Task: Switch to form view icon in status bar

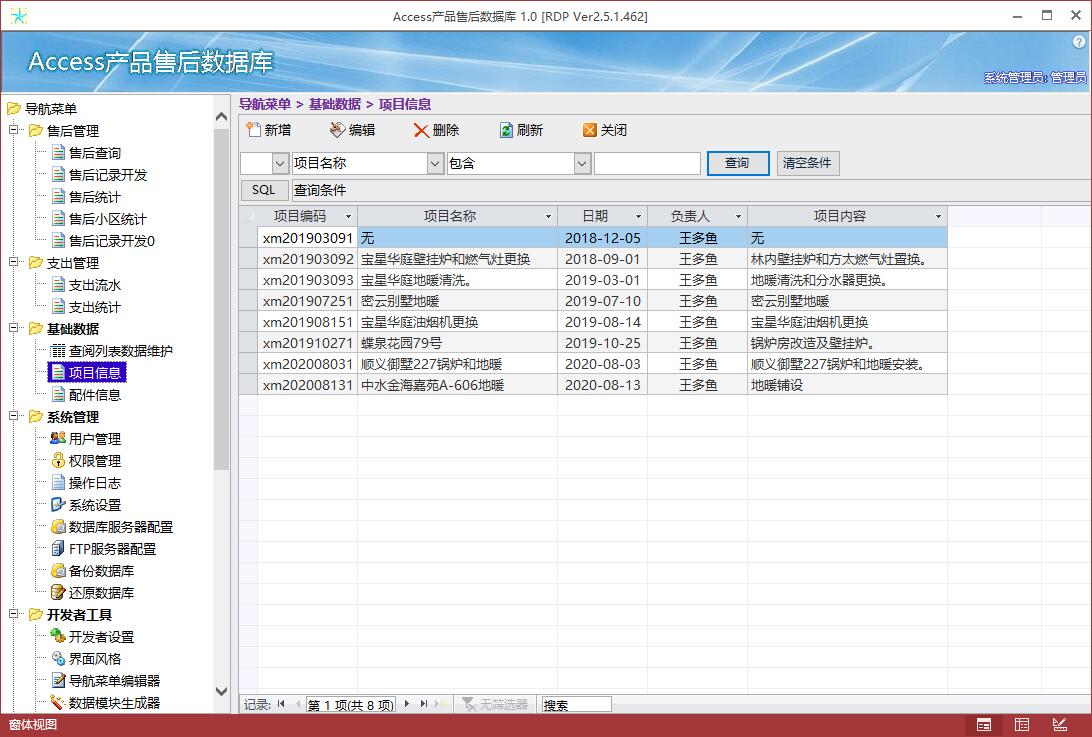Action: (984, 725)
